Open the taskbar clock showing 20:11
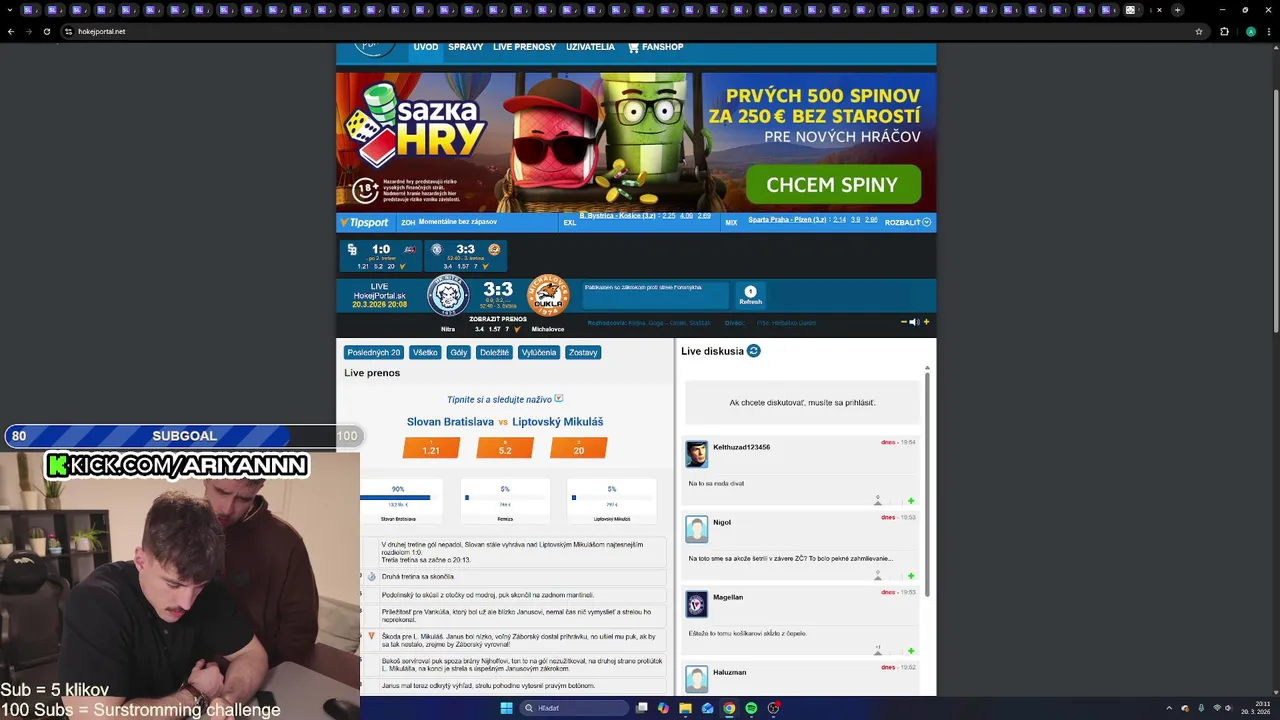1280x720 pixels. (x=1254, y=708)
